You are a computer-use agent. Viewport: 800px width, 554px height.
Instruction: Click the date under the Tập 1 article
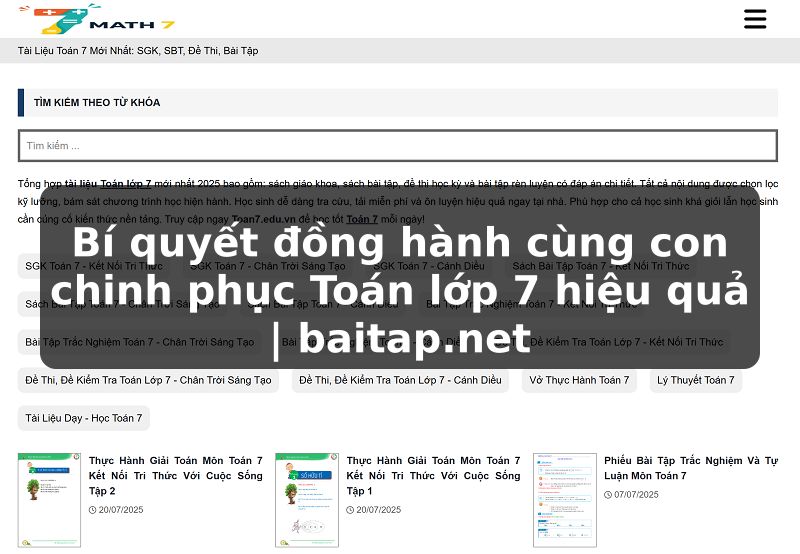tap(379, 510)
